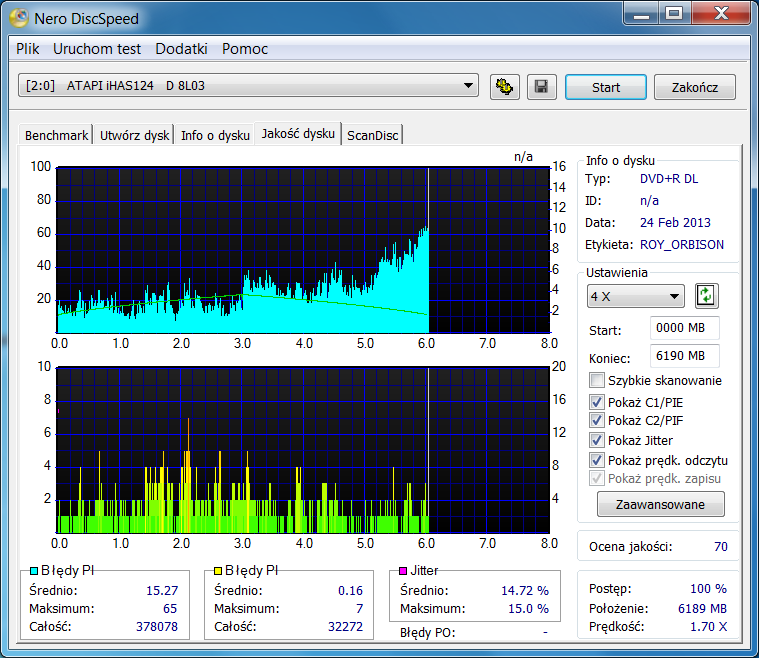Viewport: 759px width, 658px height.
Task: Click the quality score value 70
Action: pyautogui.click(x=721, y=547)
